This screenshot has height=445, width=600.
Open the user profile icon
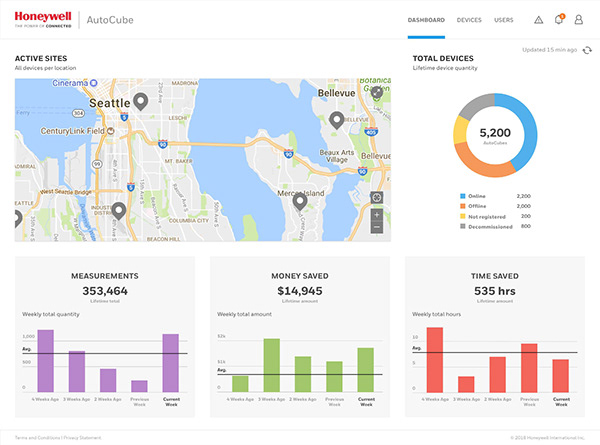[579, 20]
